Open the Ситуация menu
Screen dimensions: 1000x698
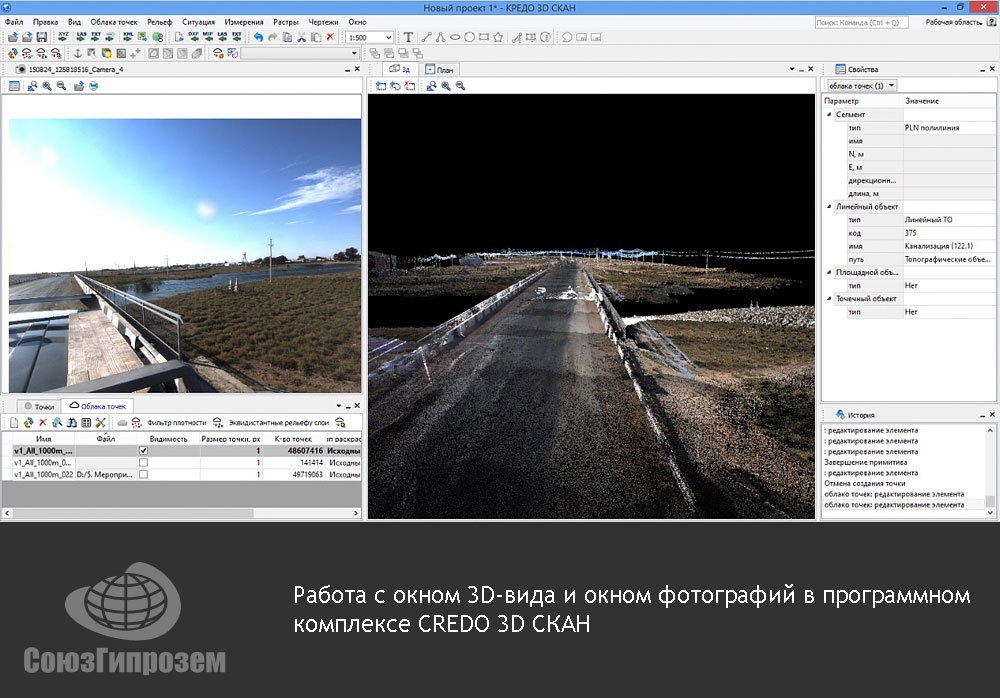point(198,22)
